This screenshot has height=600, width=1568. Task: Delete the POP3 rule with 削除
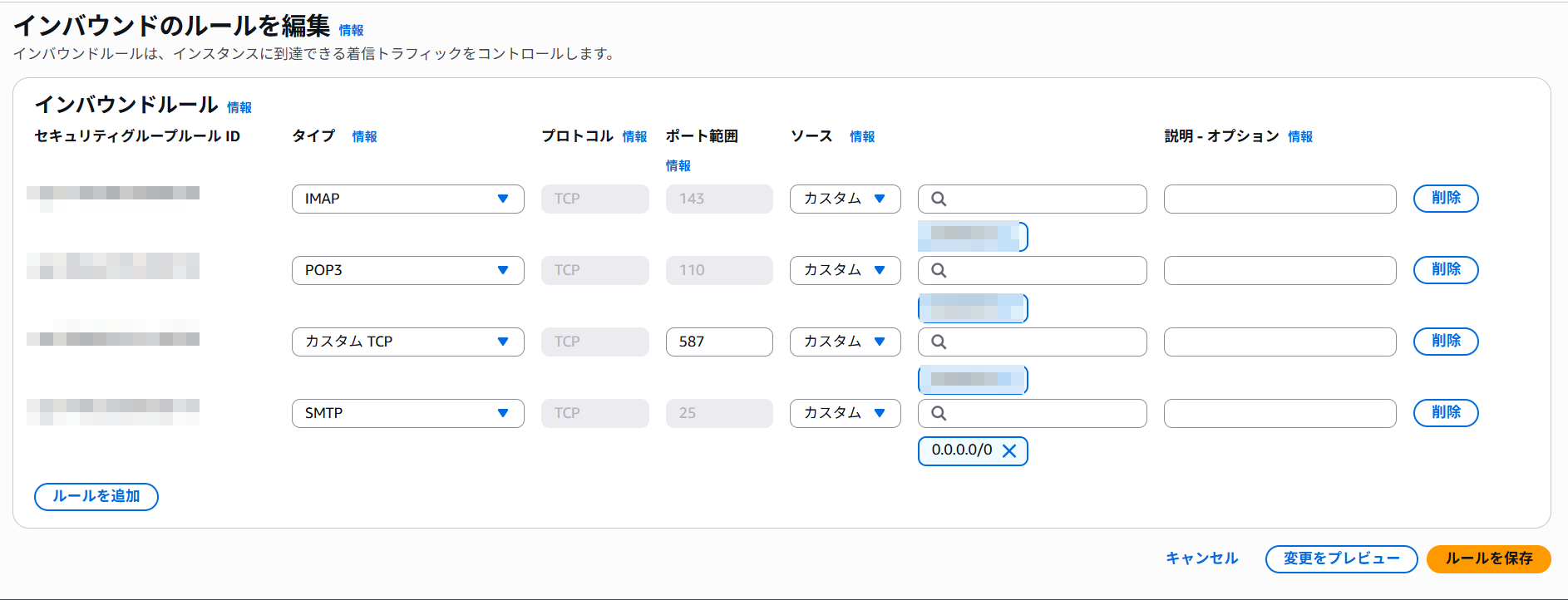[x=1445, y=270]
